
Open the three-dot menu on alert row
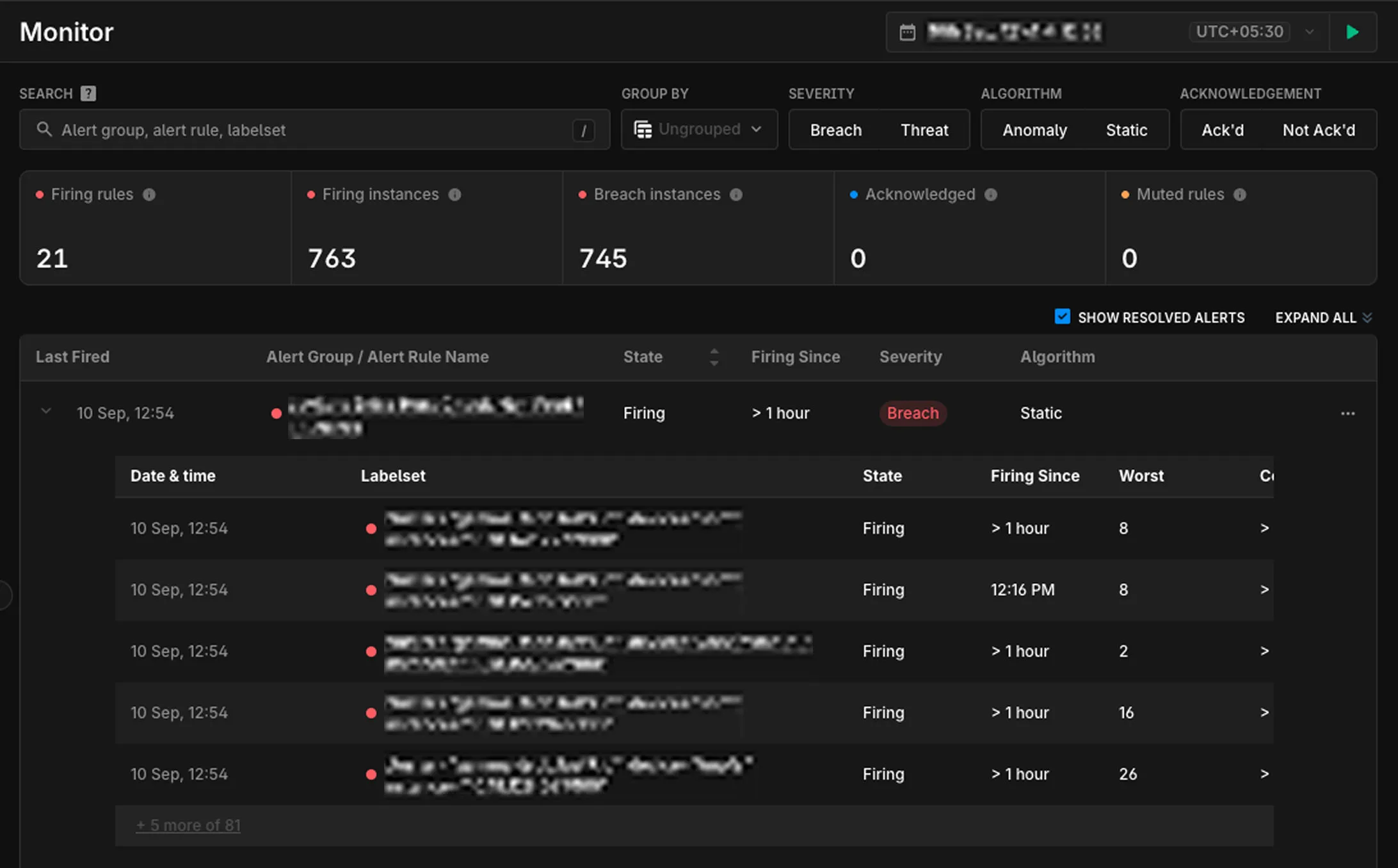(x=1347, y=414)
